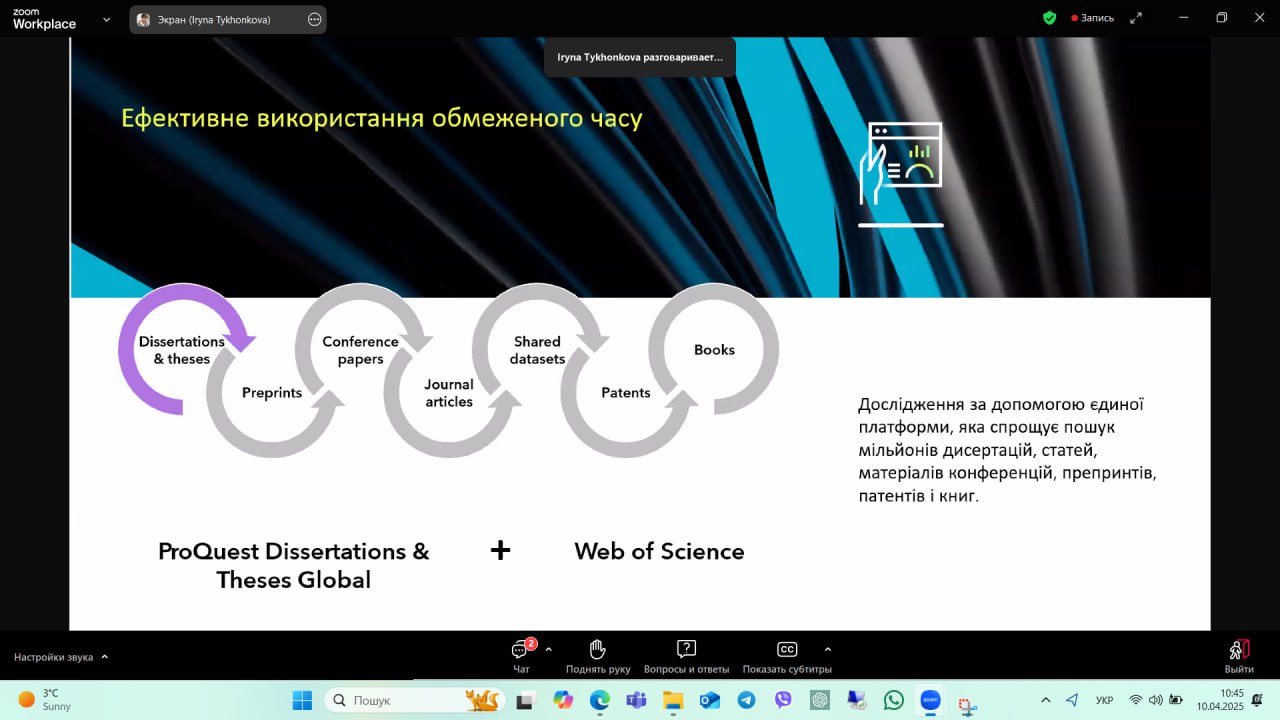The width and height of the screenshot is (1280, 720).
Task: Open Telegram from the taskbar
Action: coord(746,700)
